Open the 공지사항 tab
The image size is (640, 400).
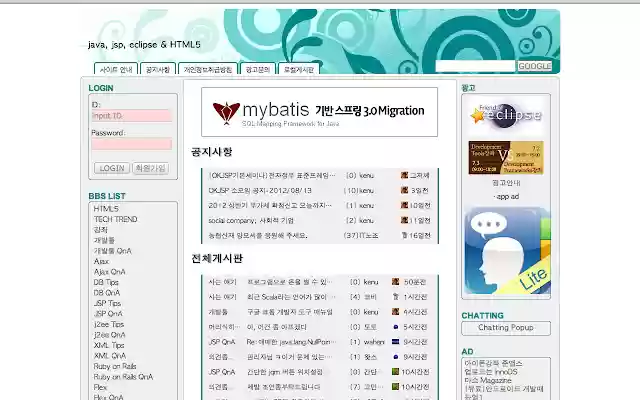tap(158, 69)
